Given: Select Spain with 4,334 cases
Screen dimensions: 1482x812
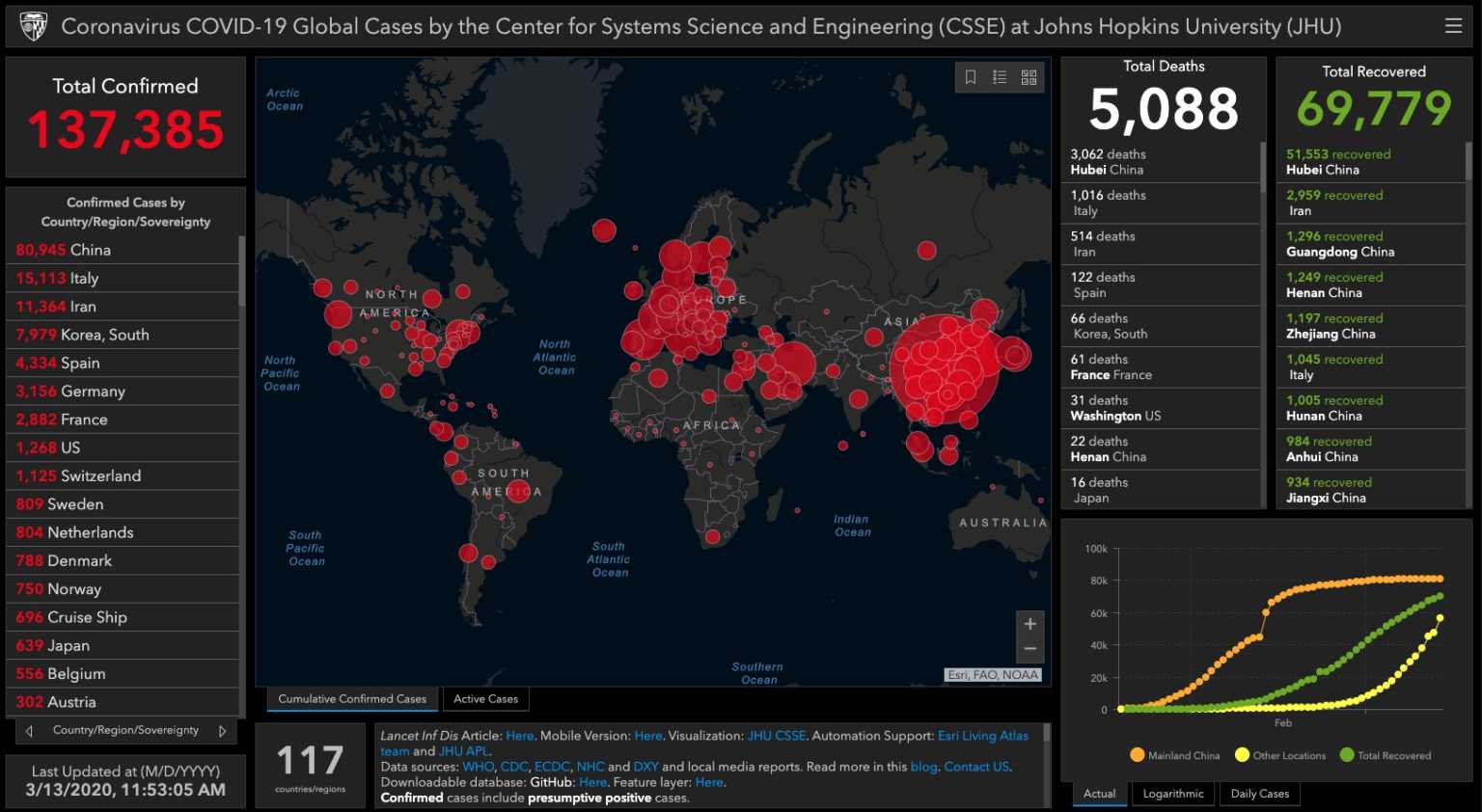Looking at the screenshot, I should click(x=123, y=363).
